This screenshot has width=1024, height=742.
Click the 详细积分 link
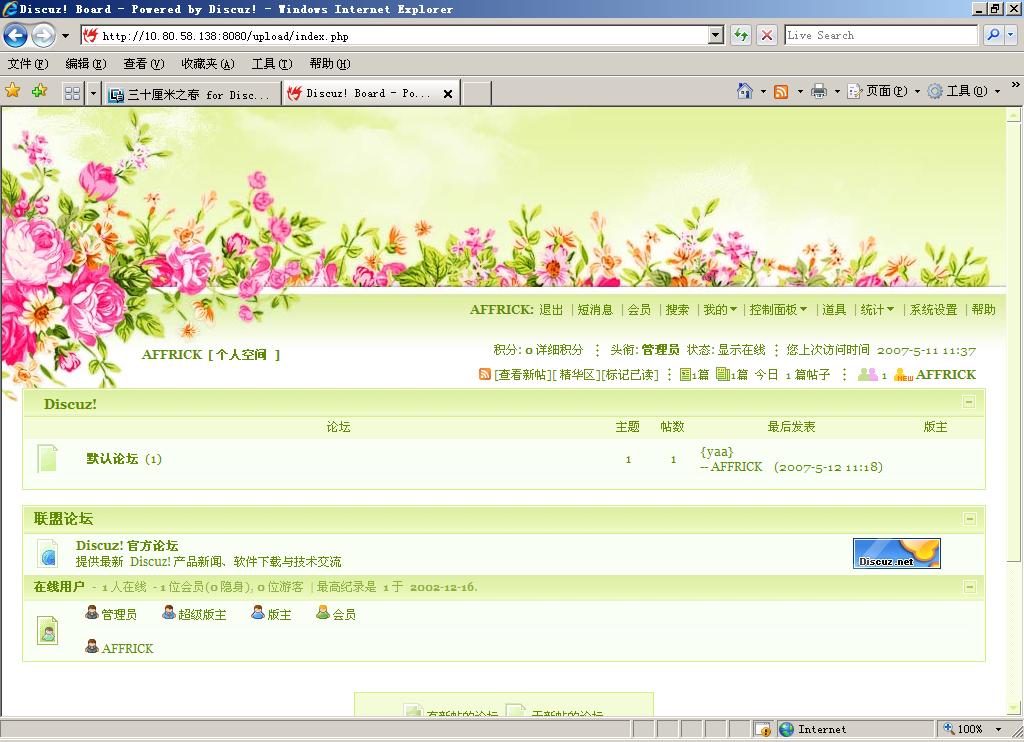(x=559, y=349)
